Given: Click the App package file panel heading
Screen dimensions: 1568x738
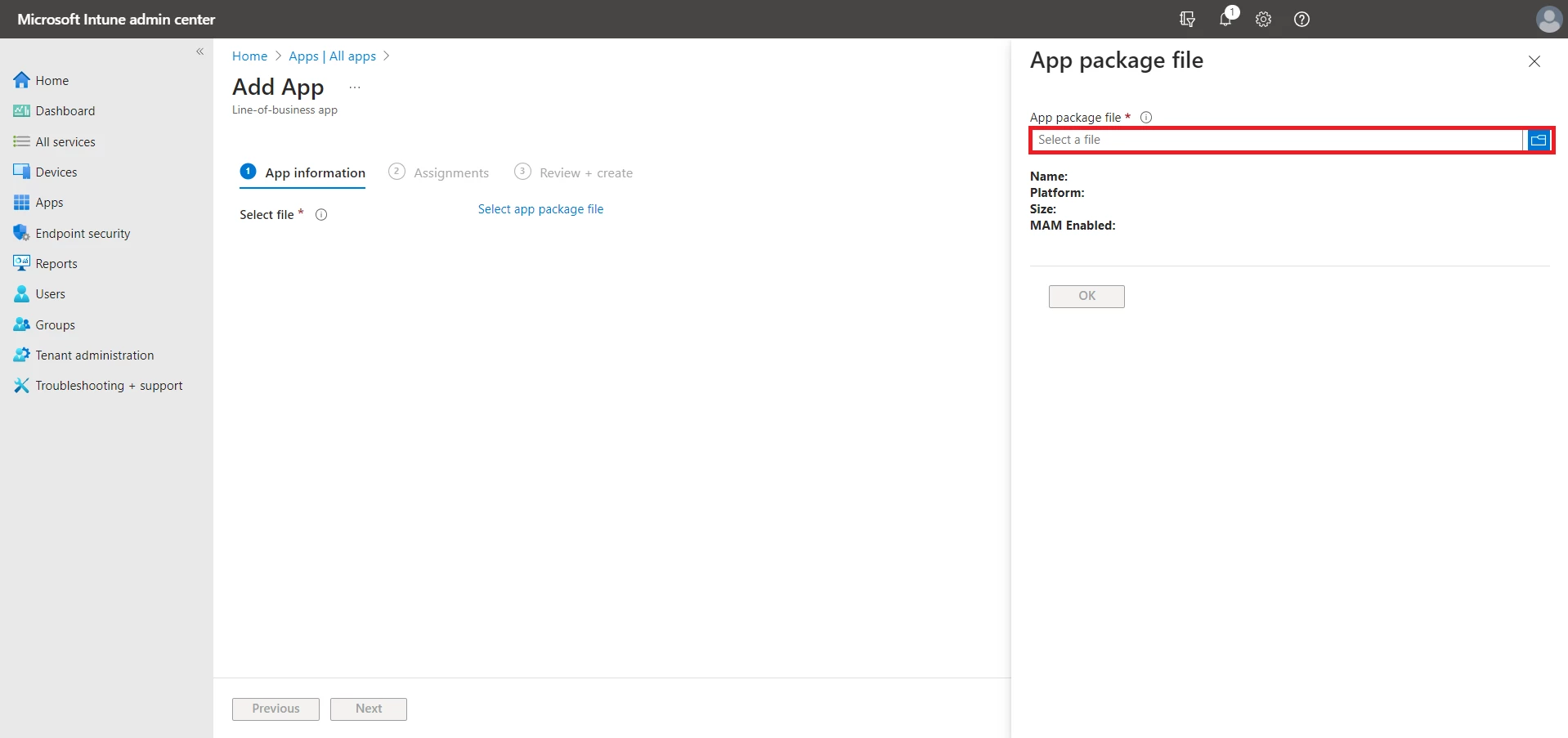Looking at the screenshot, I should tap(1117, 60).
